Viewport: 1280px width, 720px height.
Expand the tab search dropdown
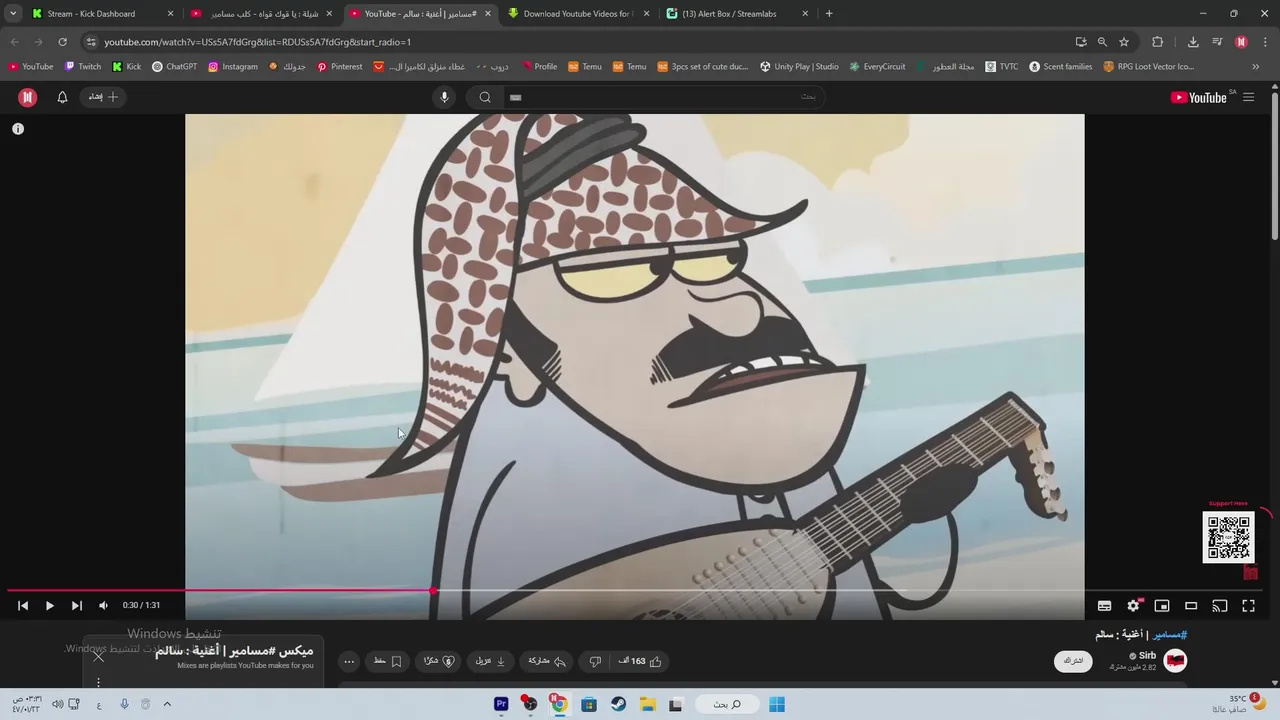click(x=12, y=14)
